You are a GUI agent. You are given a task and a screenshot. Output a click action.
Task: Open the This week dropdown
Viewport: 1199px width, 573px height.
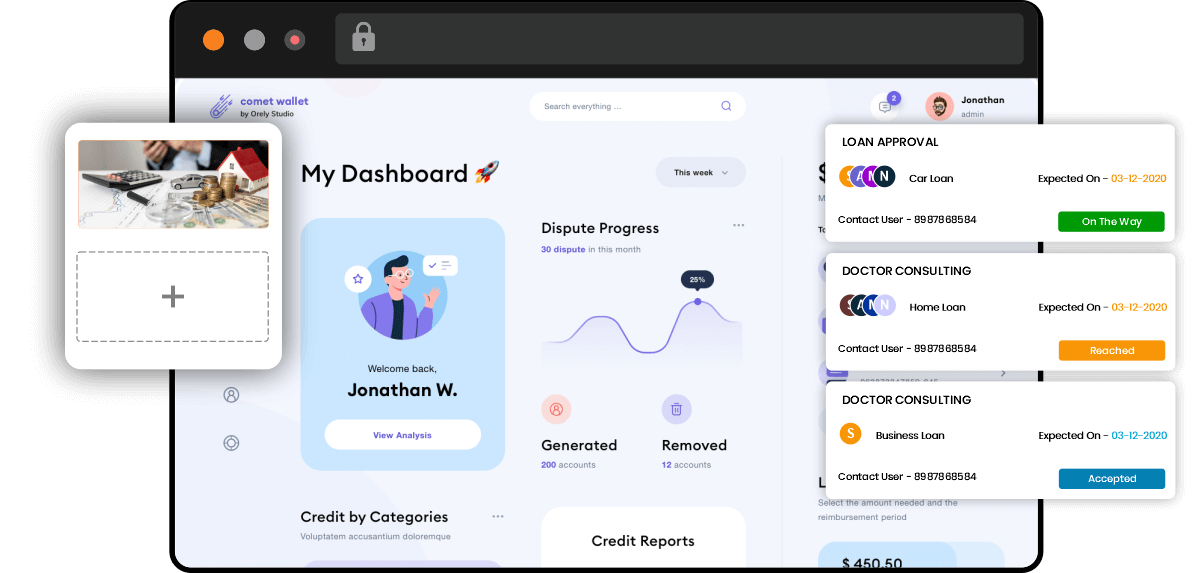pyautogui.click(x=700, y=172)
